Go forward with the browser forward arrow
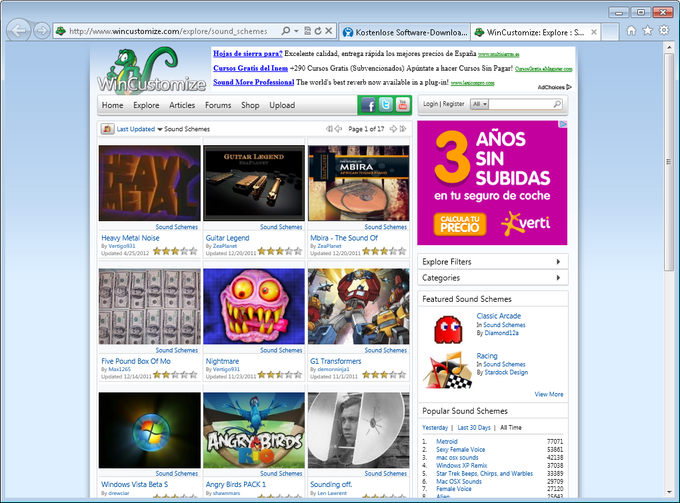 click(x=42, y=31)
